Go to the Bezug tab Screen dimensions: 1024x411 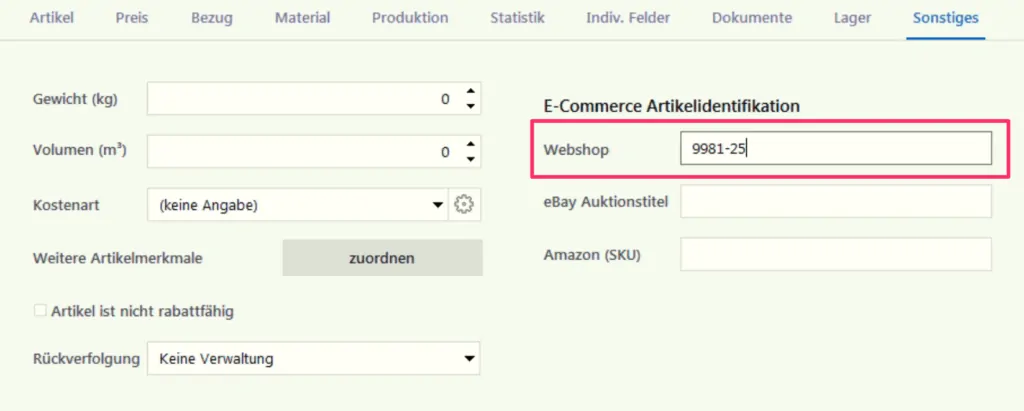click(x=212, y=18)
